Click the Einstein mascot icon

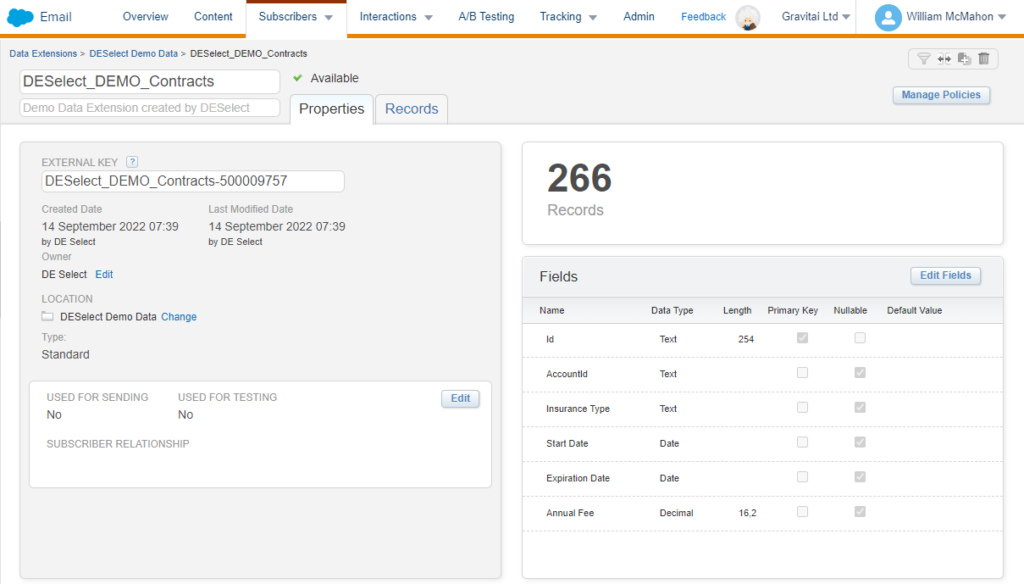pos(747,17)
